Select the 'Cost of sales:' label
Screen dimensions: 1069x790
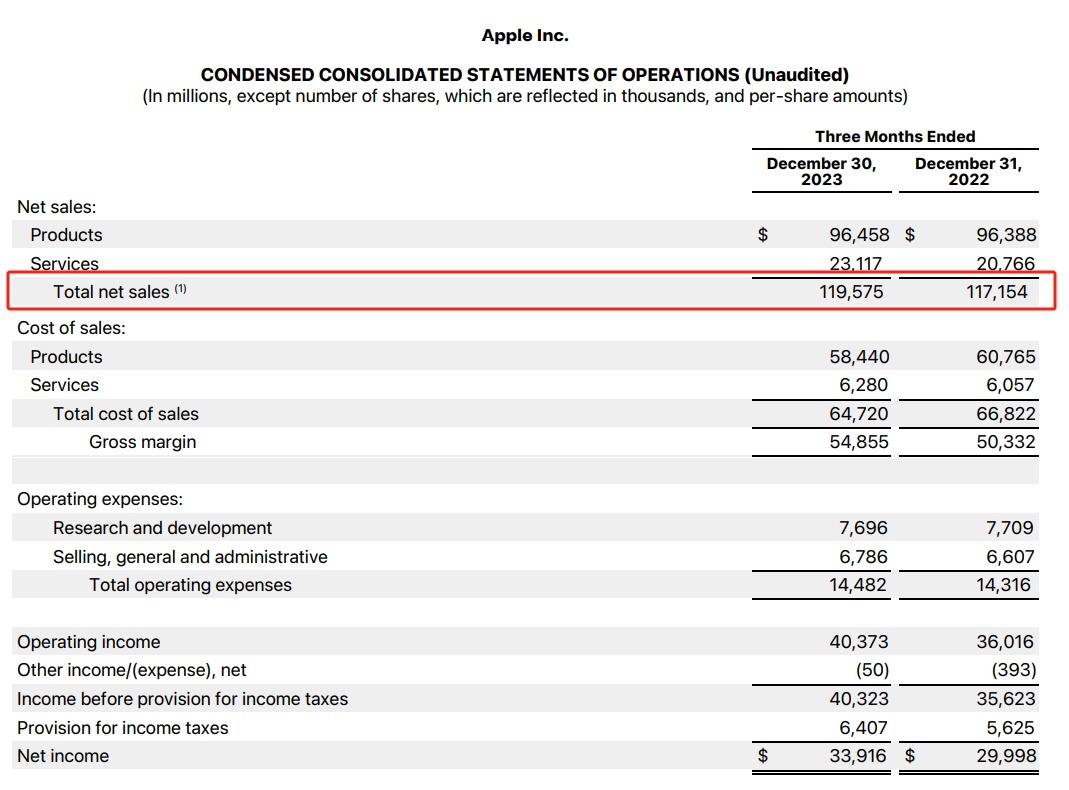coord(72,328)
